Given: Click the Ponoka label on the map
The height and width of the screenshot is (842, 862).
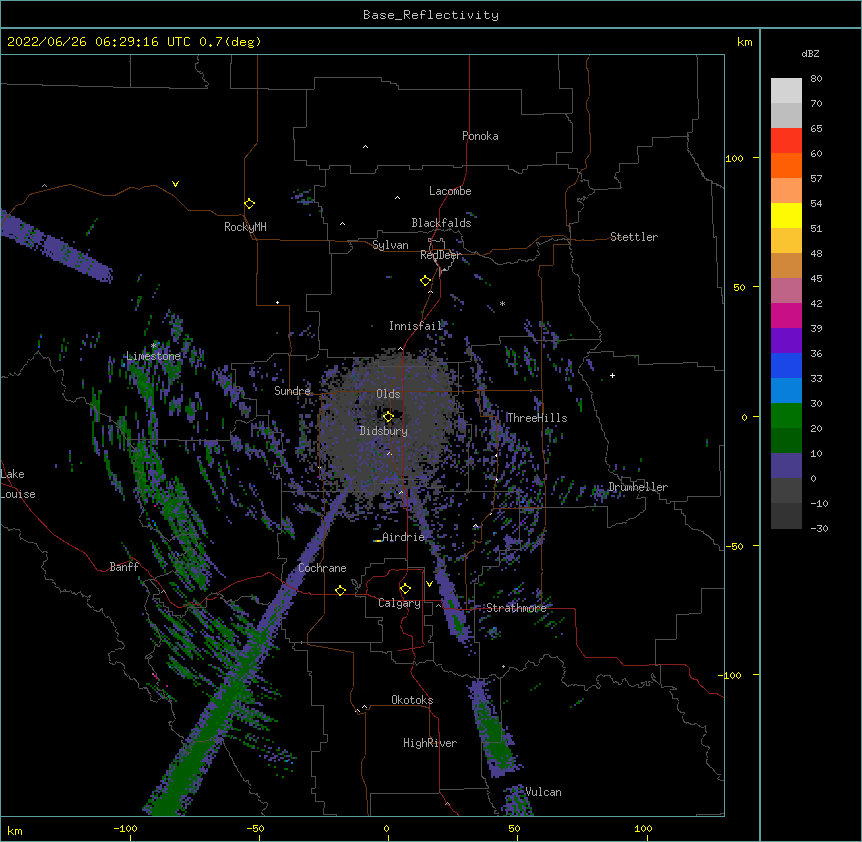Looking at the screenshot, I should (480, 136).
